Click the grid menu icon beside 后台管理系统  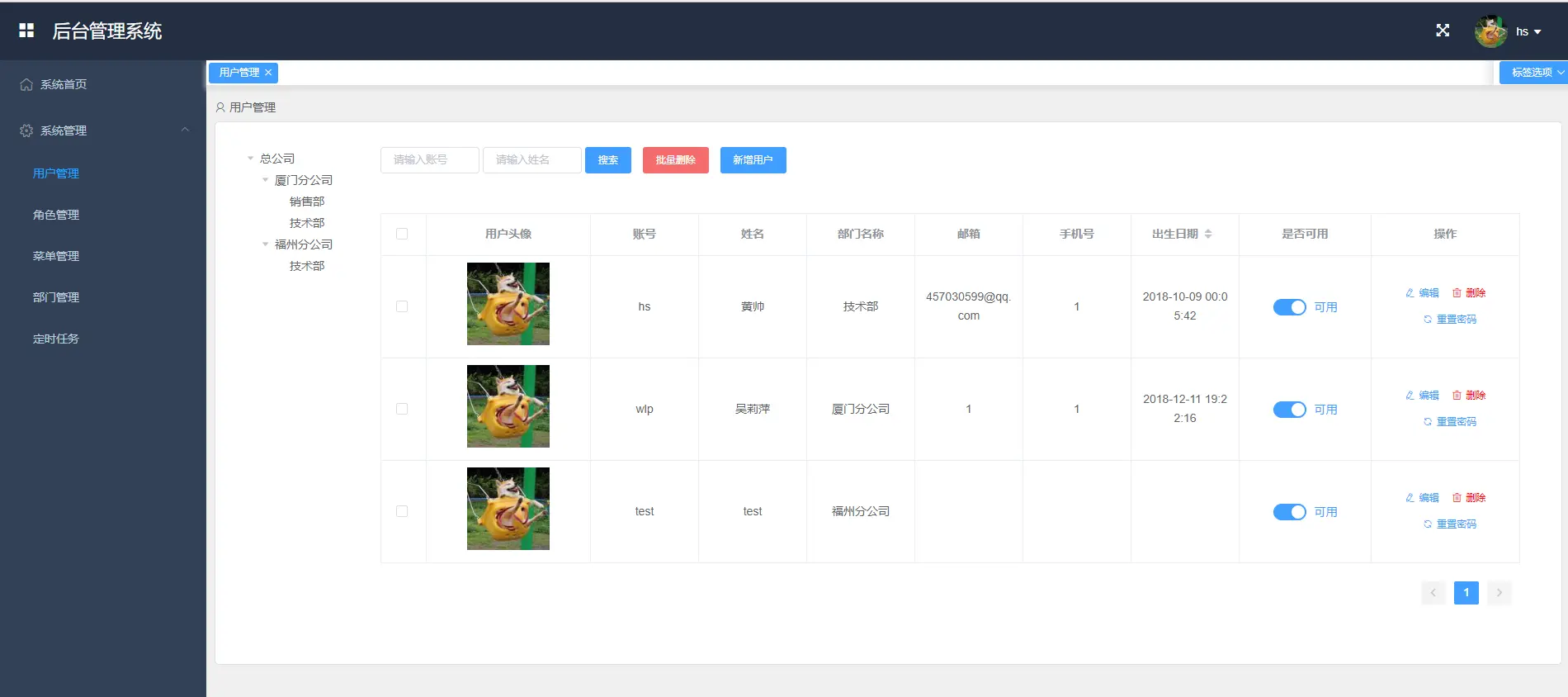point(26,31)
